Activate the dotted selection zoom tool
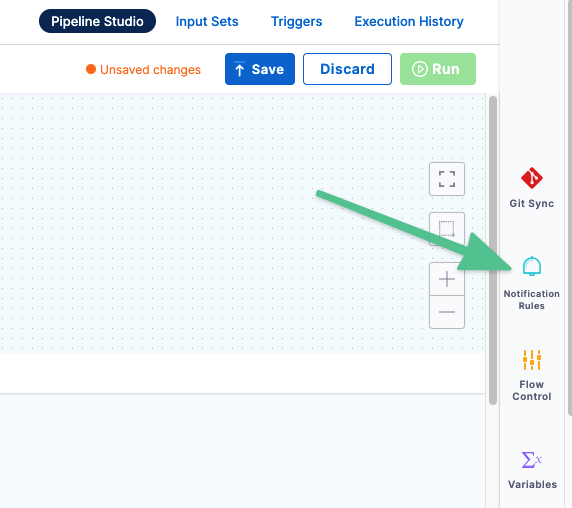The width and height of the screenshot is (572, 508). pos(447,229)
